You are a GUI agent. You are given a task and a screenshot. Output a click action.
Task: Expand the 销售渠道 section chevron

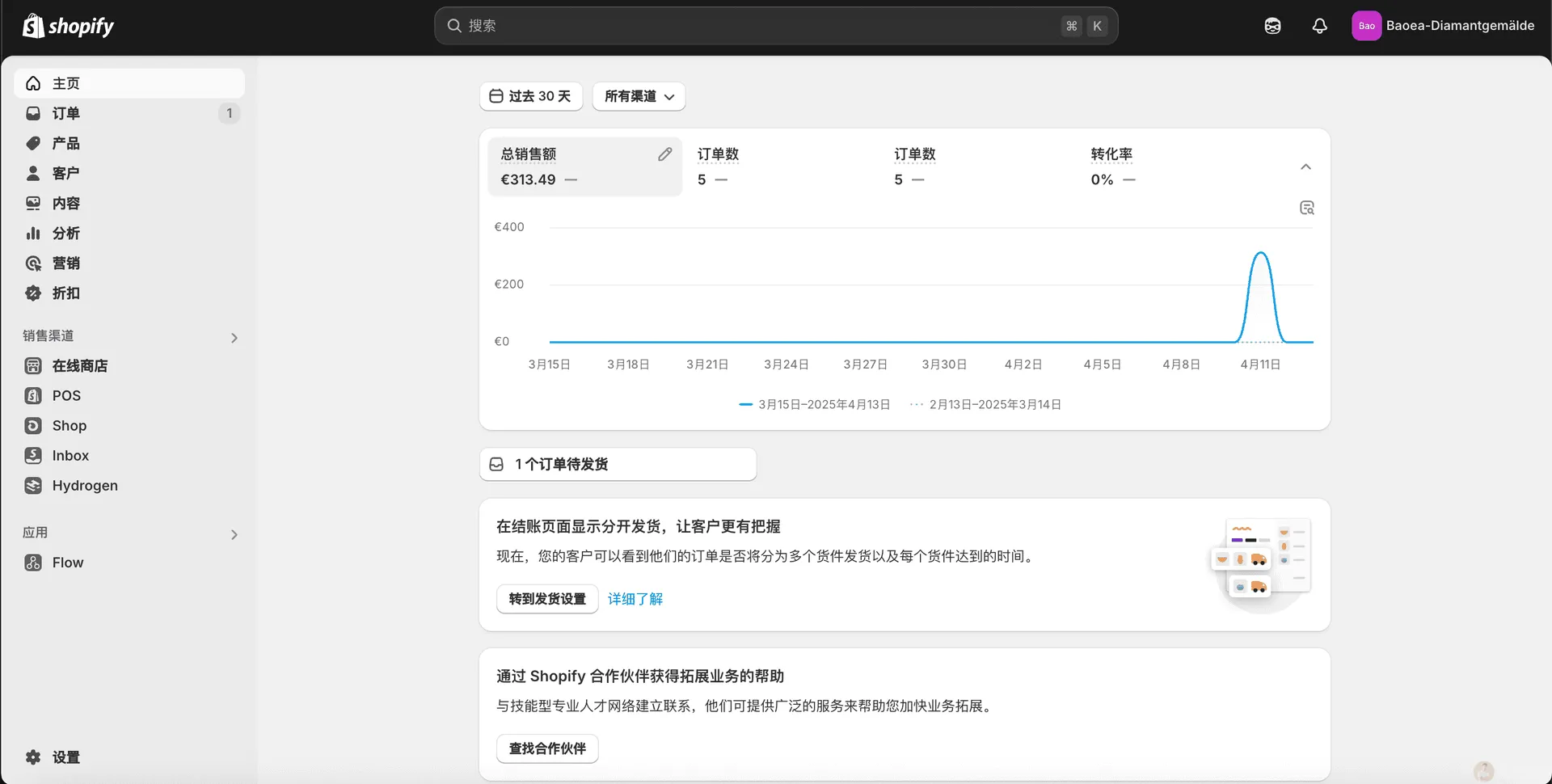pyautogui.click(x=234, y=338)
